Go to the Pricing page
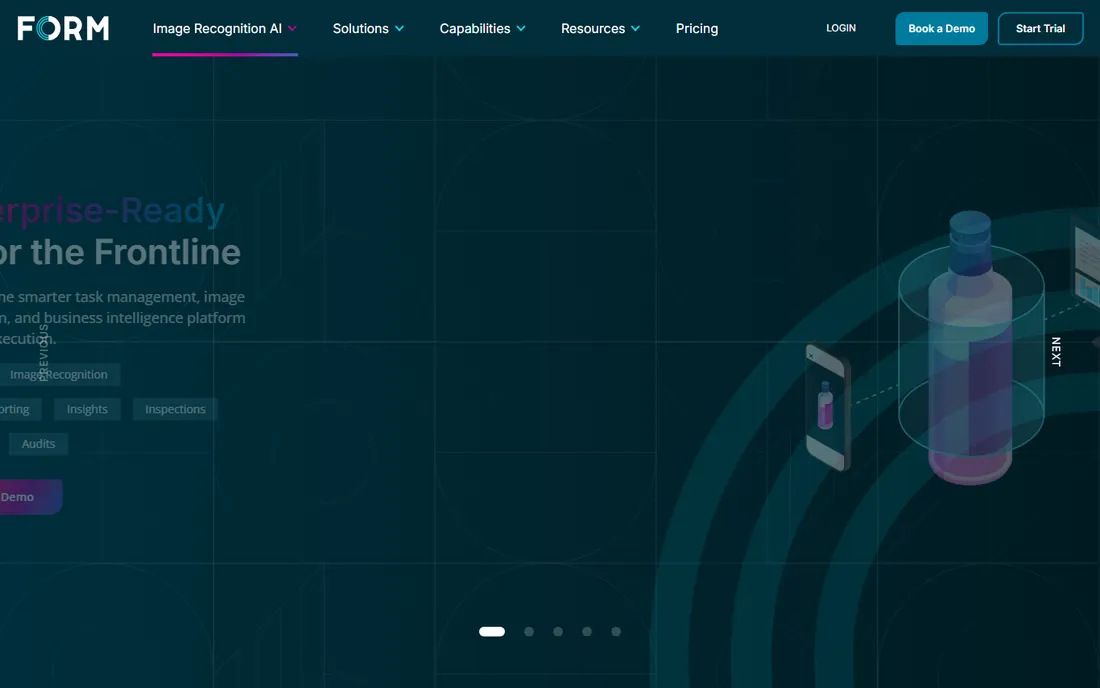The width and height of the screenshot is (1100, 688). coord(697,29)
